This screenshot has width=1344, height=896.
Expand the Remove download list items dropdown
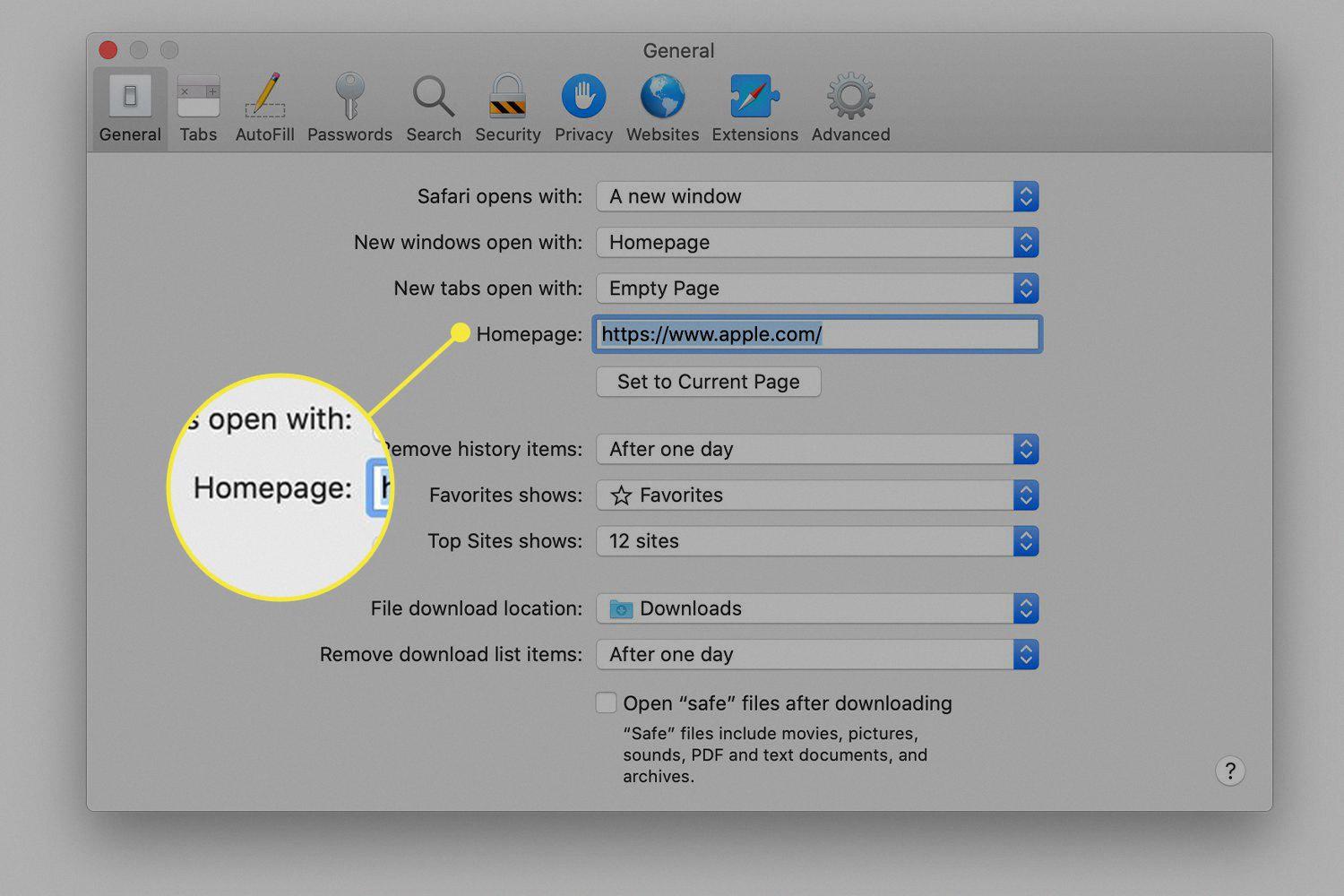pyautogui.click(x=817, y=654)
